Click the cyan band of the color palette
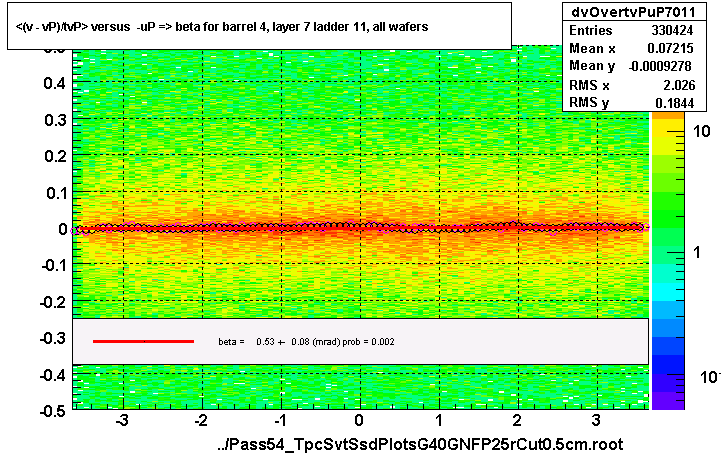 click(x=668, y=292)
